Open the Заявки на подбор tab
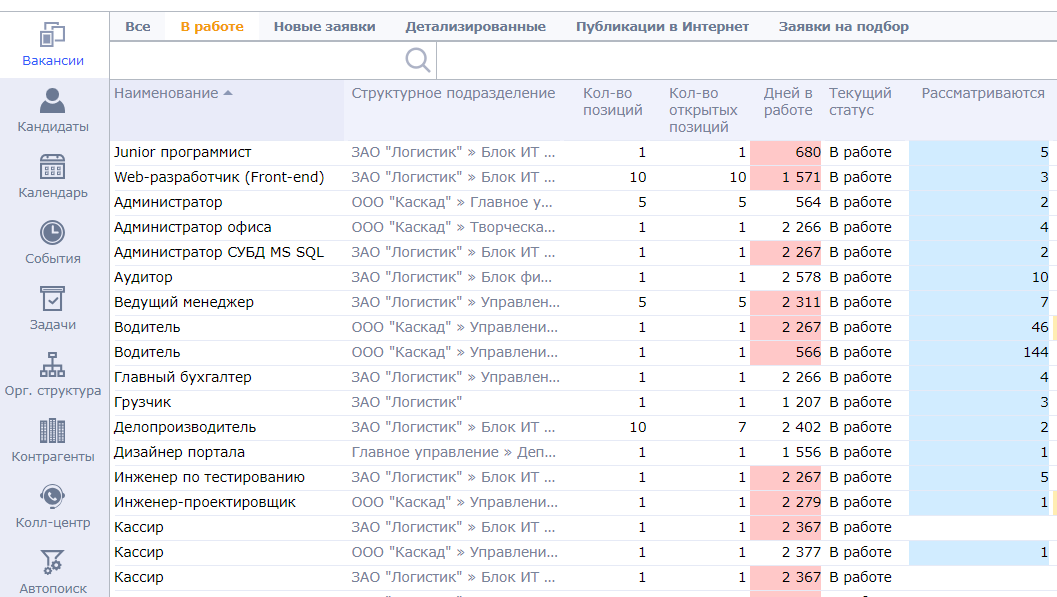This screenshot has height=597, width=1057. (x=843, y=27)
